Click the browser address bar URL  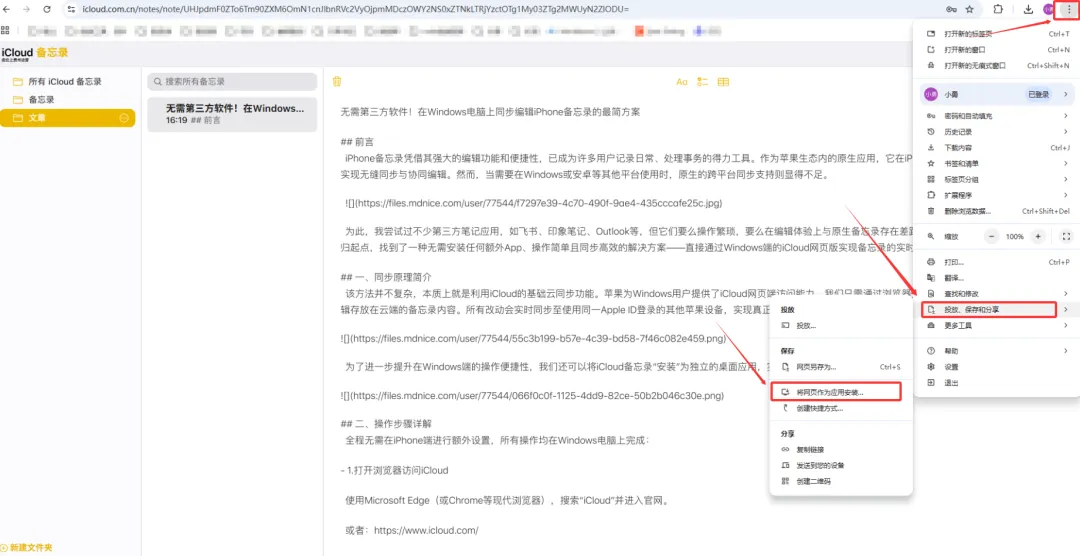355,9
